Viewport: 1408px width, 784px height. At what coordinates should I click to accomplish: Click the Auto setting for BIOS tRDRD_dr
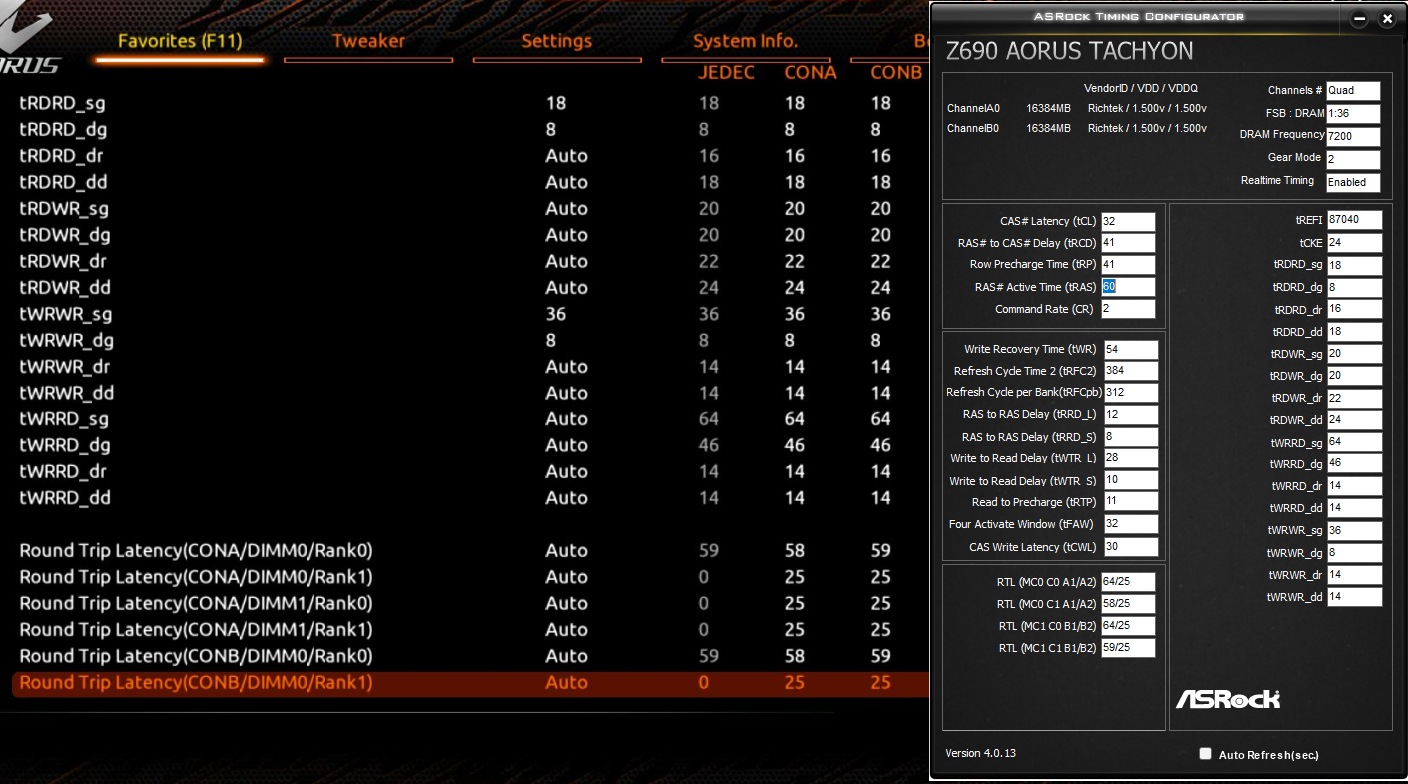(566, 156)
